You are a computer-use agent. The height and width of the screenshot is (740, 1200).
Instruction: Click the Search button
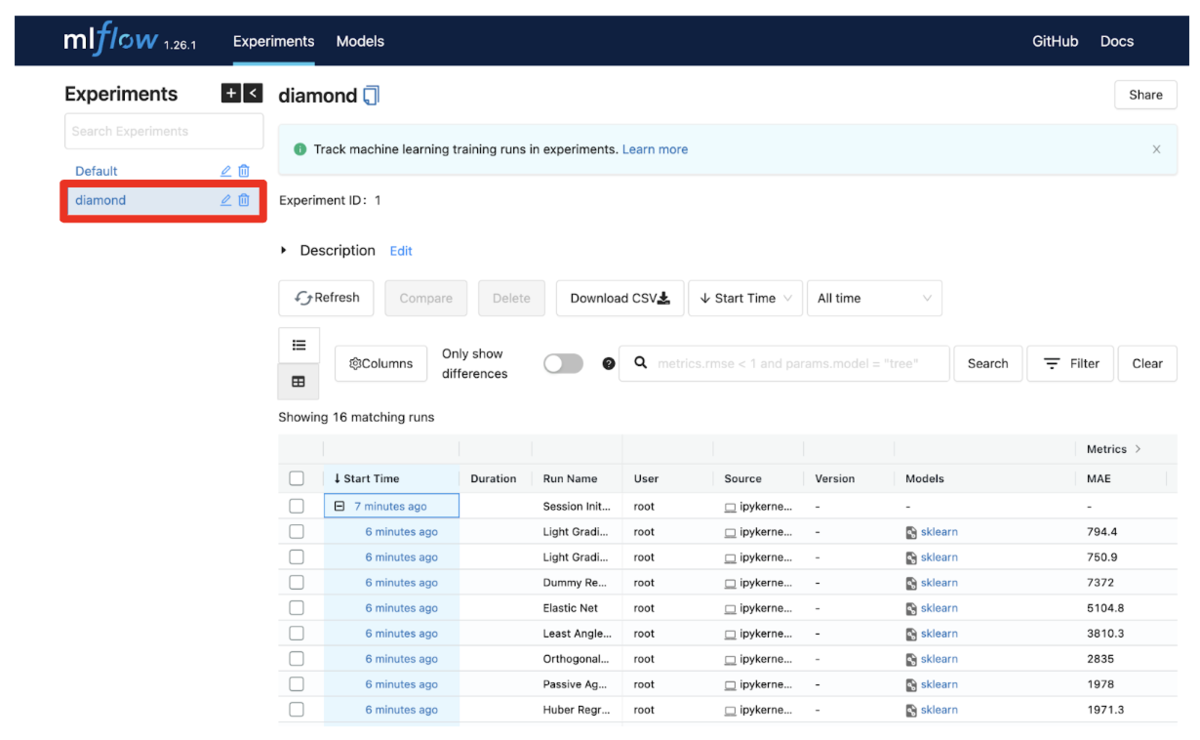click(x=987, y=364)
